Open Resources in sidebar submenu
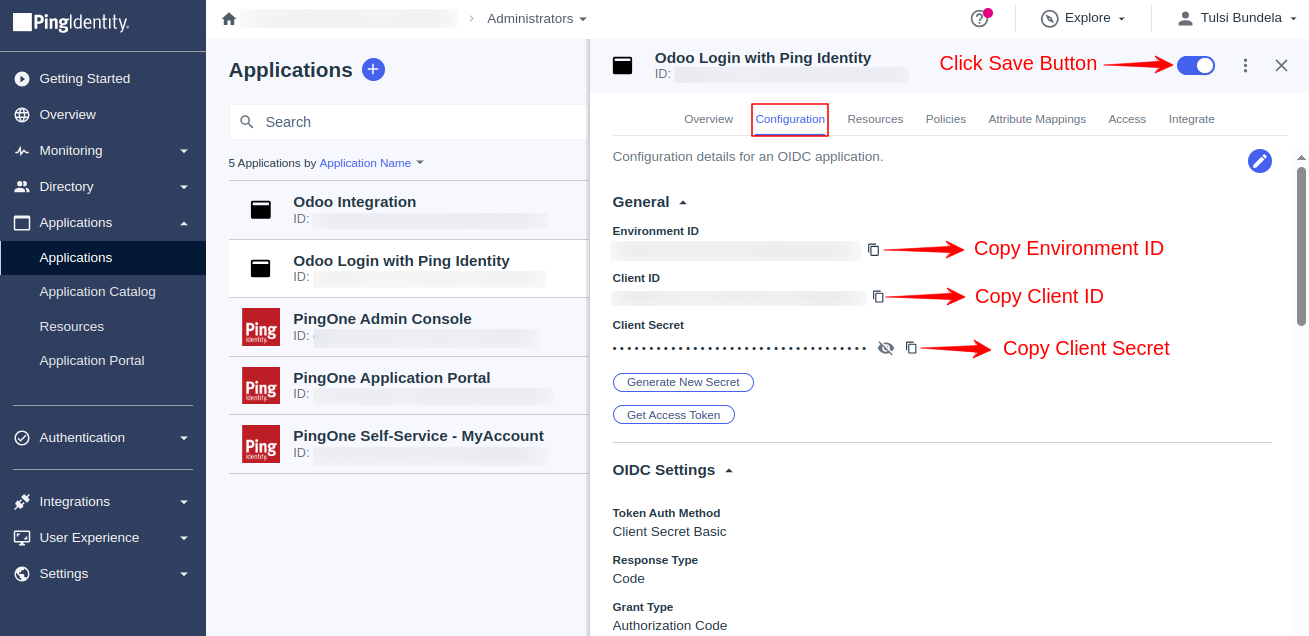Viewport: 1309px width, 636px height. (x=72, y=327)
